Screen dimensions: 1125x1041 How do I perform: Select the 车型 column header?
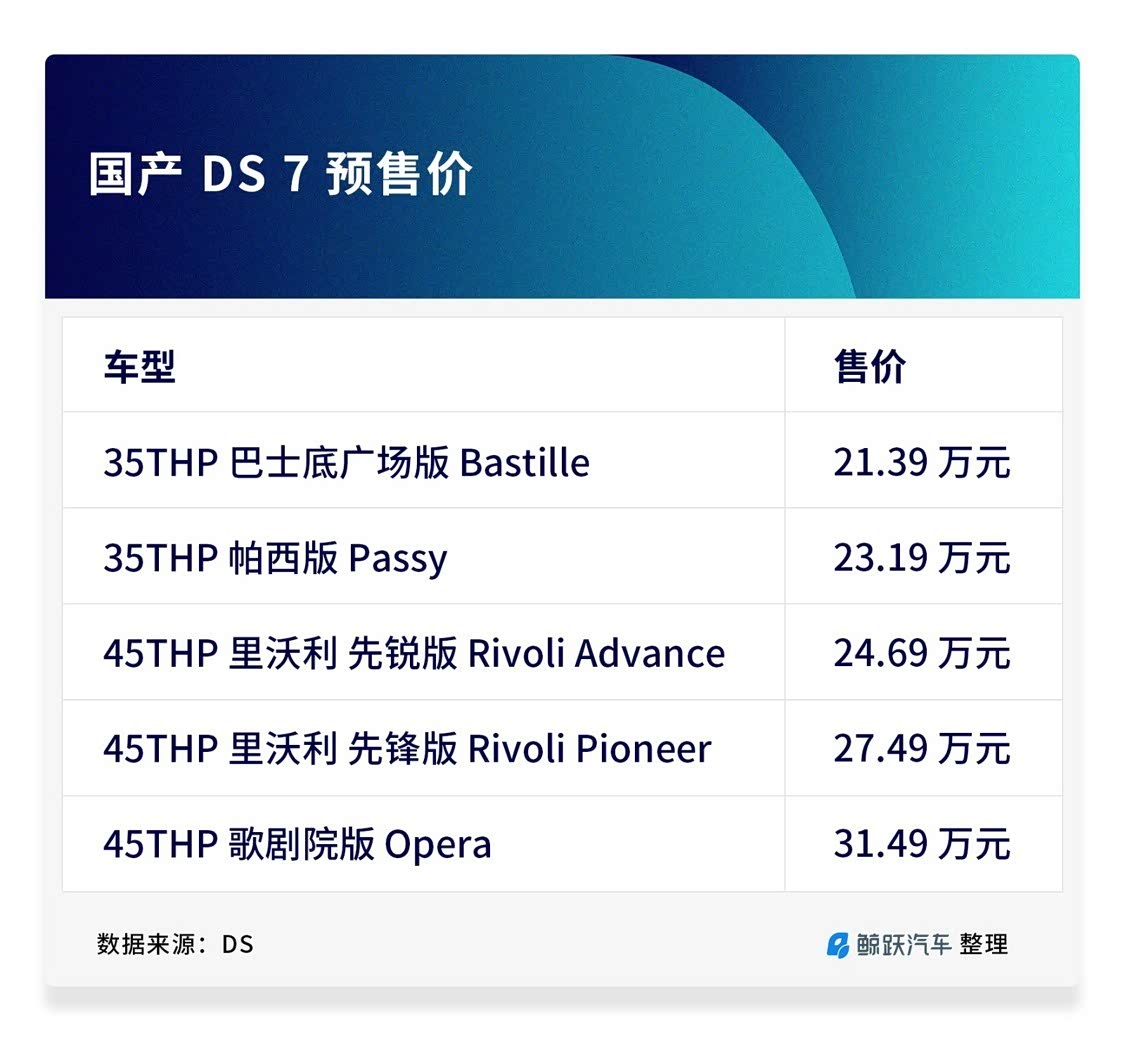(139, 366)
